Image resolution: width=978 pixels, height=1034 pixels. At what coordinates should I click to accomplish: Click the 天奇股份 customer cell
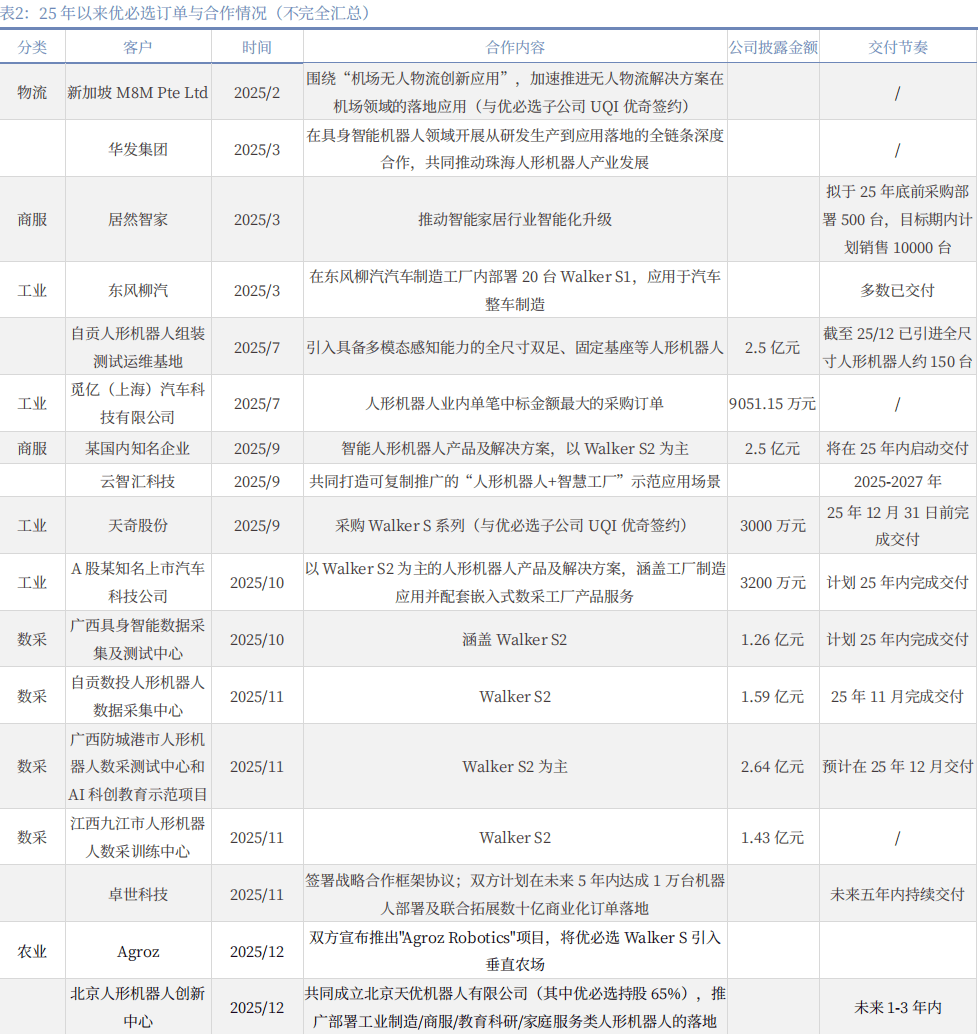[138, 525]
